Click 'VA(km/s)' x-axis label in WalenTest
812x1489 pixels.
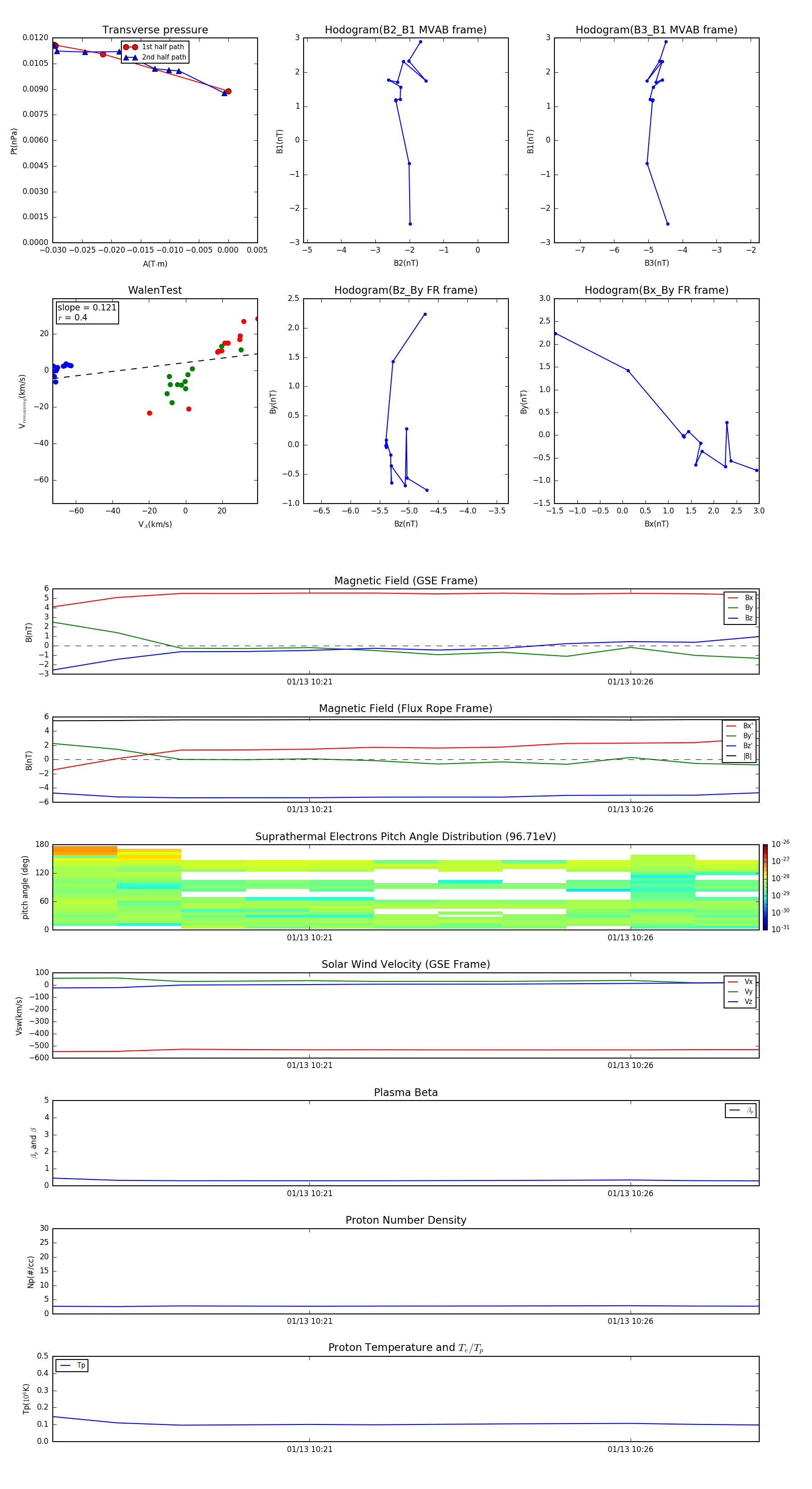pos(155,524)
